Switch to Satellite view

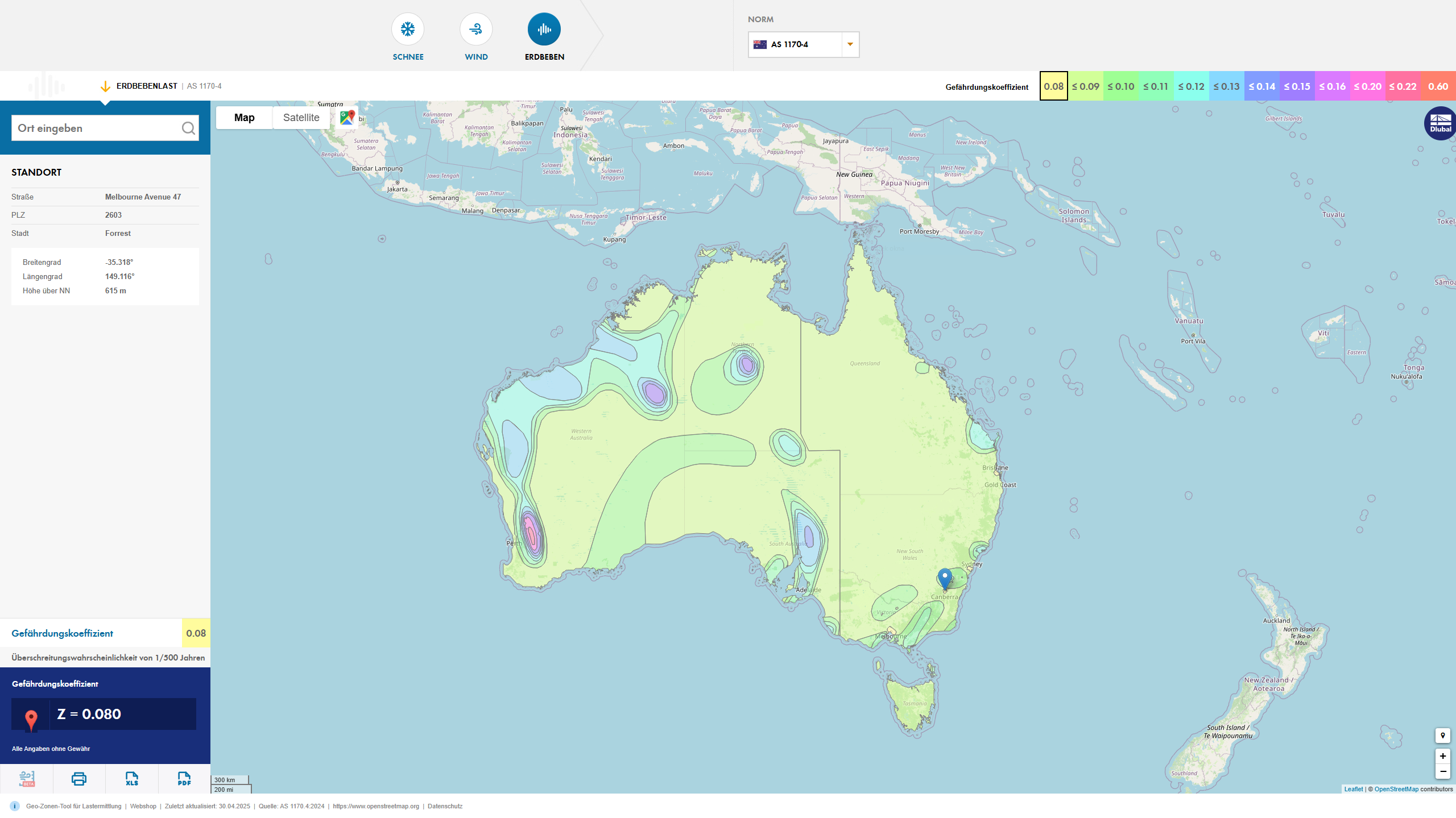[301, 118]
